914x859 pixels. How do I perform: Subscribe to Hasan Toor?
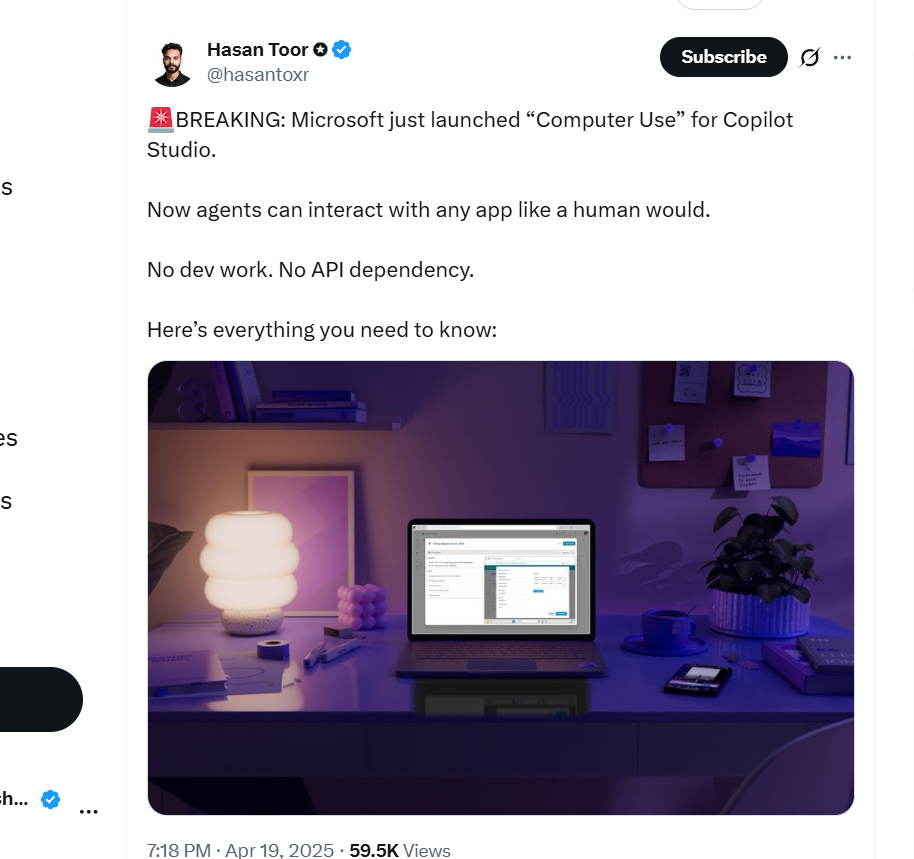[x=723, y=57]
